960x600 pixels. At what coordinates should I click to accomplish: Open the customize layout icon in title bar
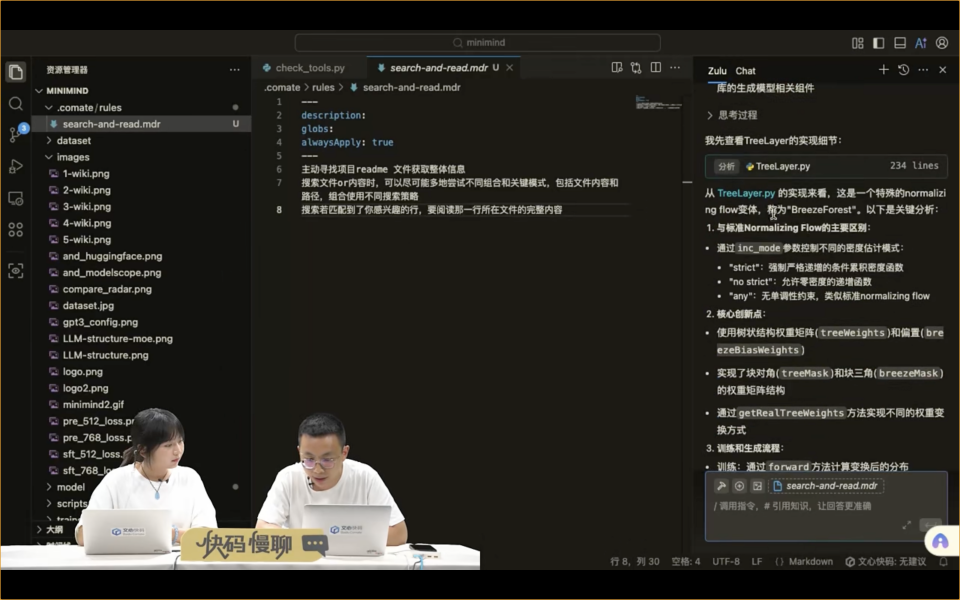click(858, 43)
